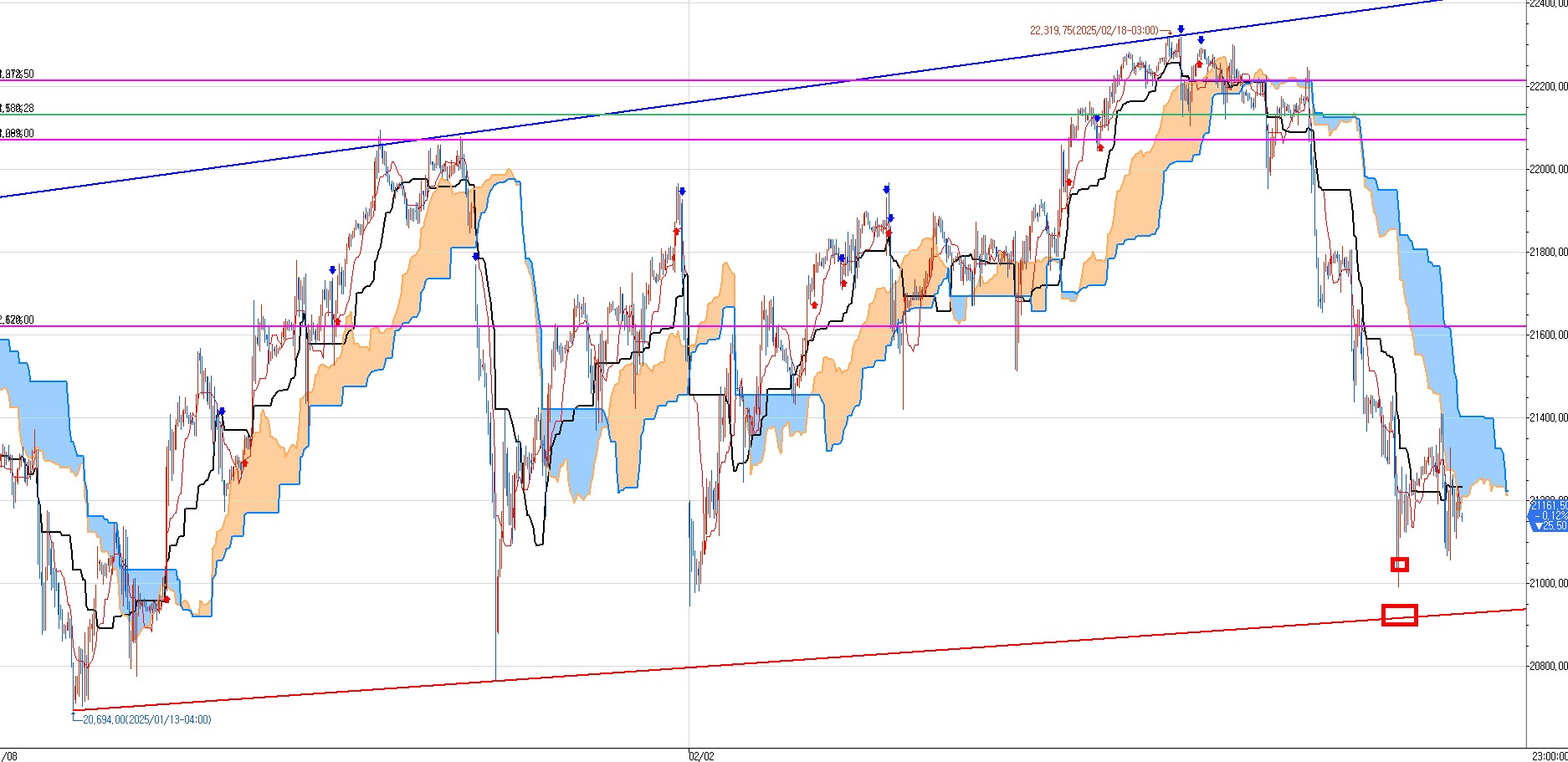
Task: Select the magenta horizontal line near 21600
Action: (x=763, y=326)
